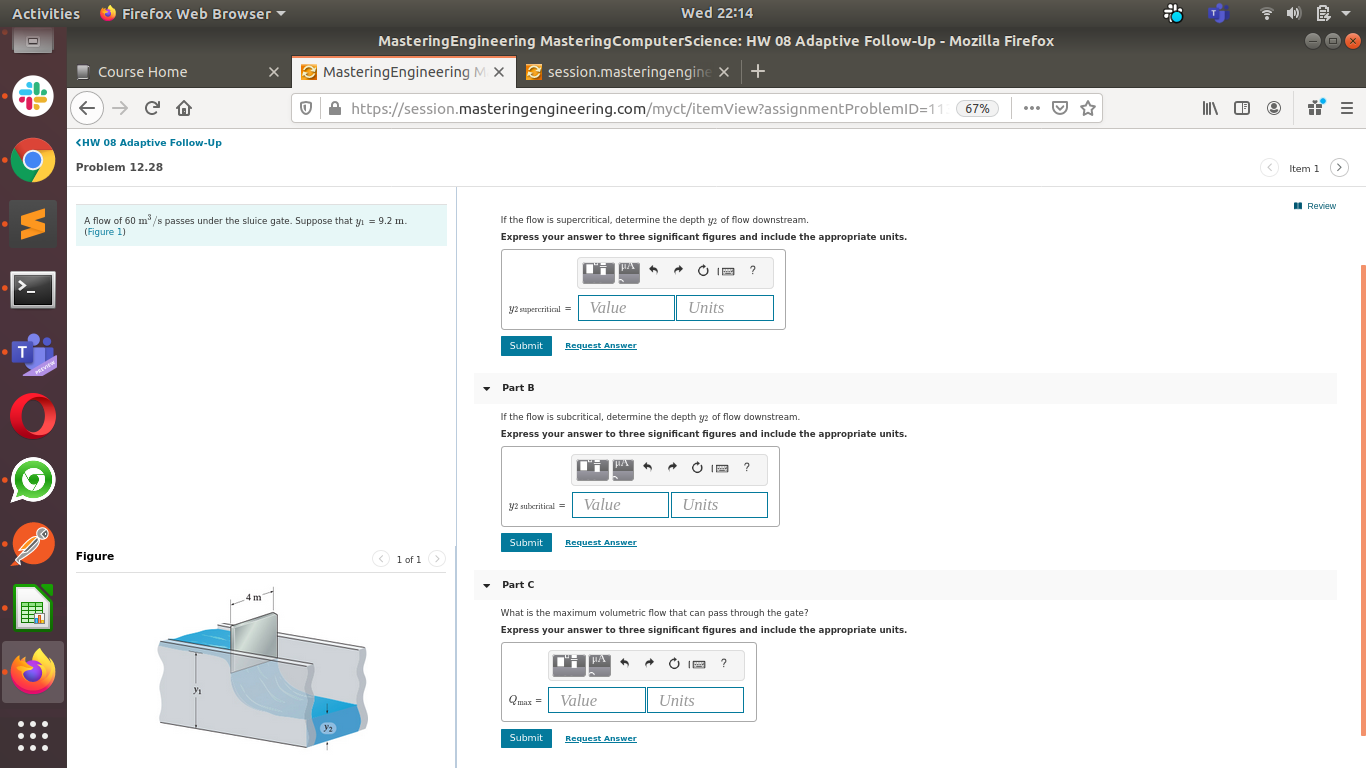Open the units (μA) symbol menu in Part B
The width and height of the screenshot is (1366, 768).
(621, 469)
